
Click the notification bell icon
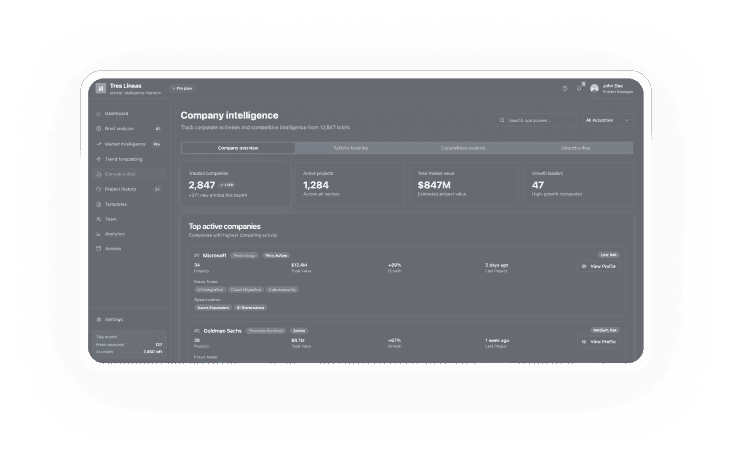(579, 88)
